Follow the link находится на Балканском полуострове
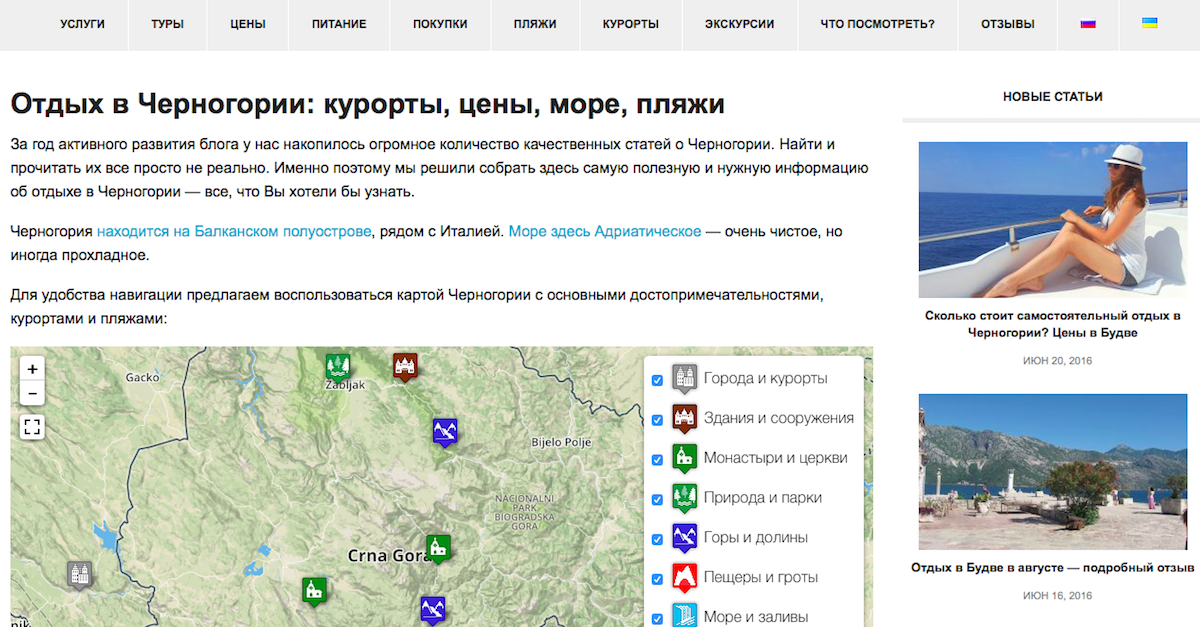This screenshot has height=627, width=1200. click(x=234, y=232)
